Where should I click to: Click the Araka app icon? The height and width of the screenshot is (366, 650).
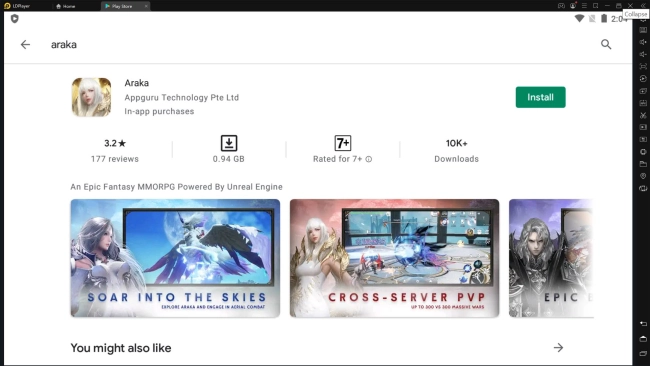91,97
